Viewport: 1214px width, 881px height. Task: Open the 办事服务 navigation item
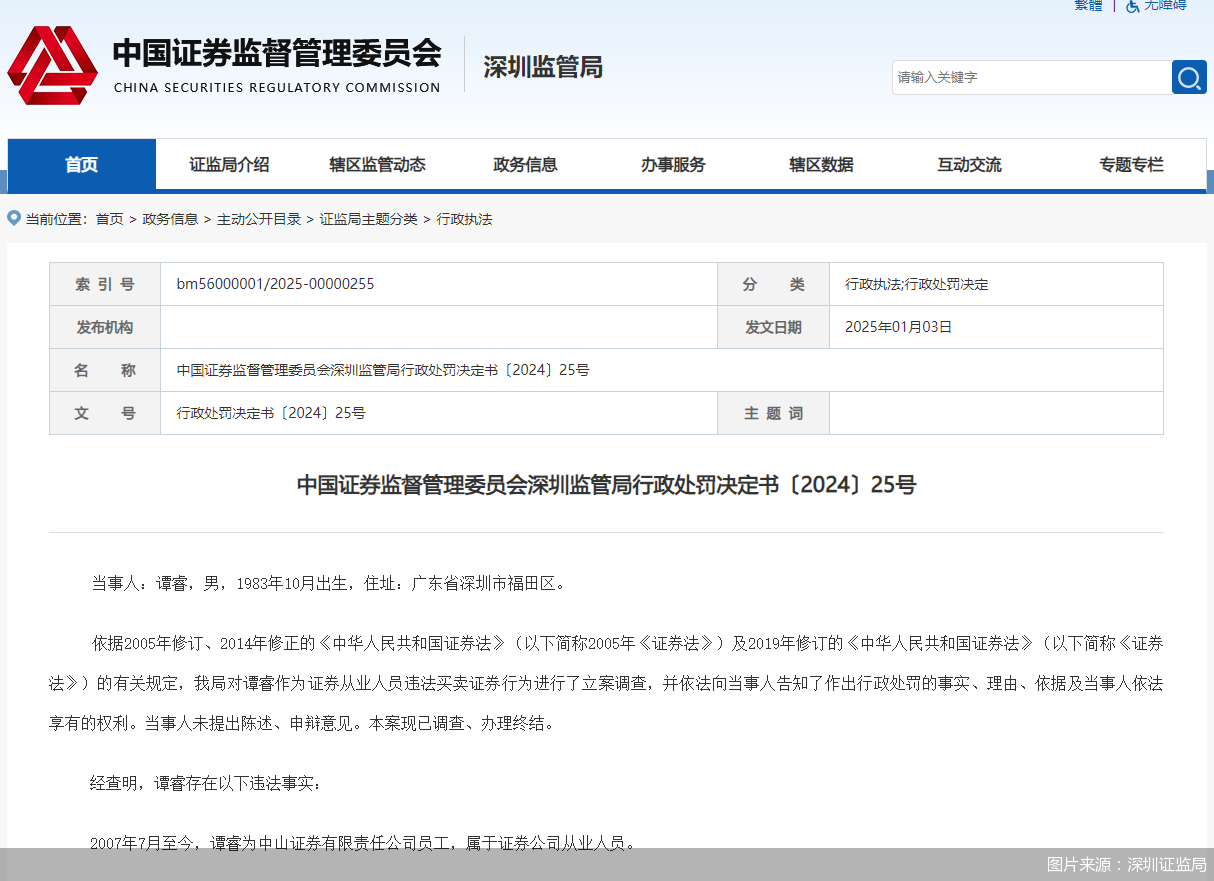click(673, 165)
